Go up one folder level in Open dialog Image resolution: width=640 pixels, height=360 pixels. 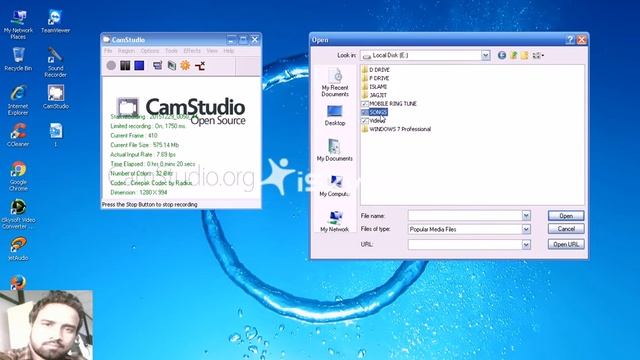click(513, 55)
